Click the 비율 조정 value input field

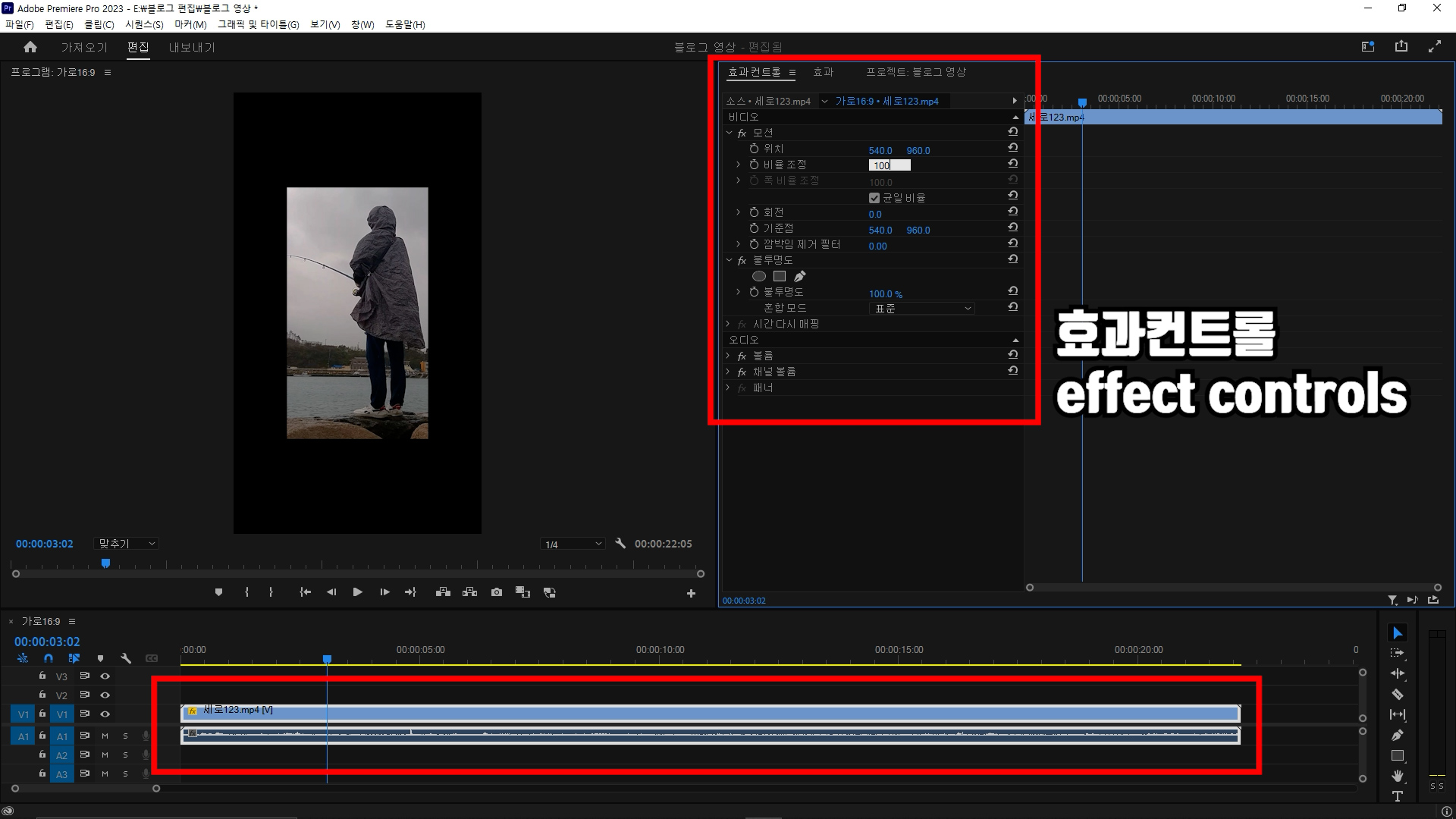pos(889,165)
